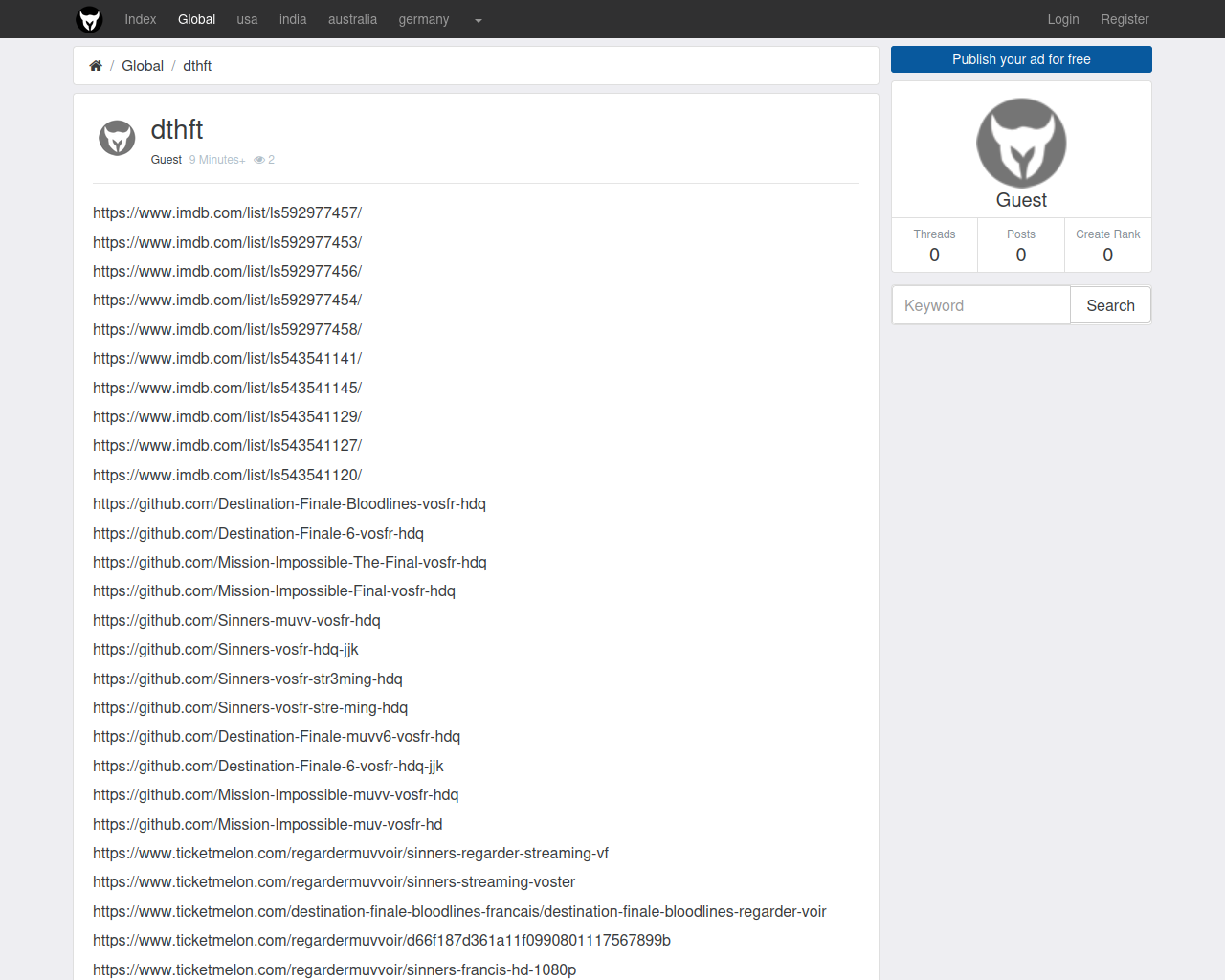1225x980 pixels.
Task: Click github Sinners-vosfr-stre-ming-hdq line
Action: pyautogui.click(x=250, y=707)
